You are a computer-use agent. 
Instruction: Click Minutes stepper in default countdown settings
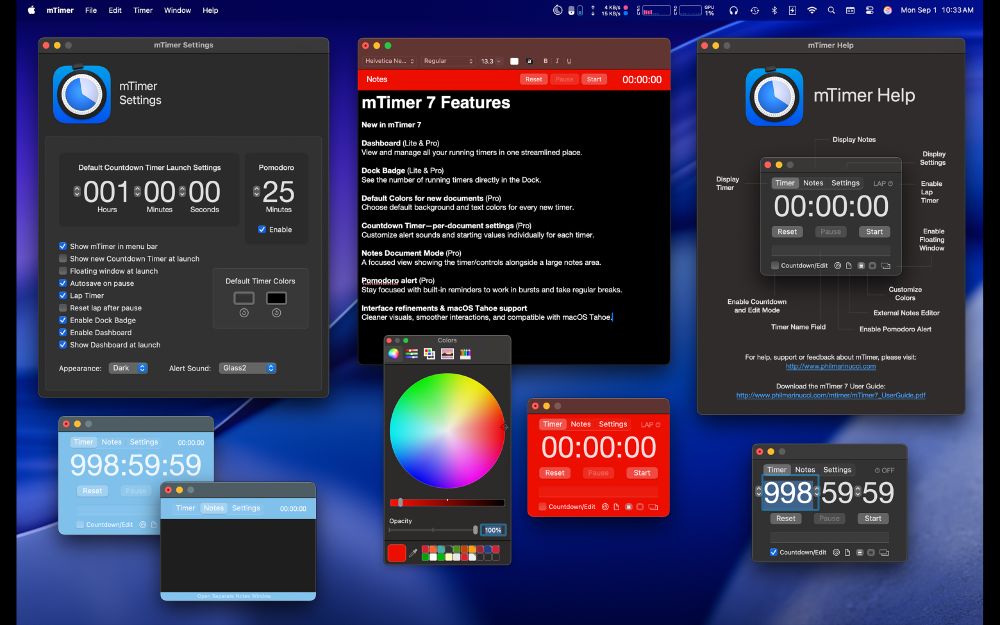pos(137,191)
